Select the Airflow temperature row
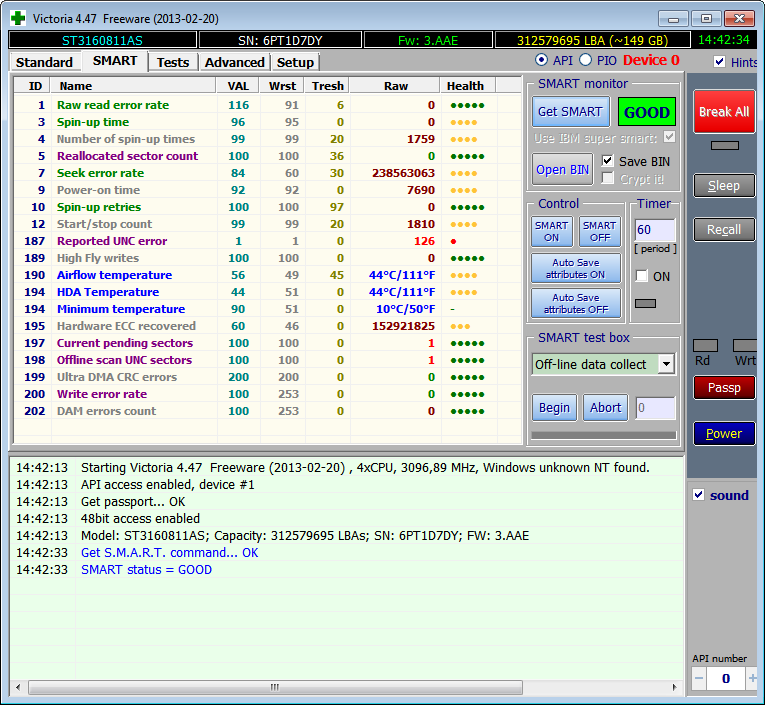This screenshot has height=705, width=765. [x=267, y=275]
